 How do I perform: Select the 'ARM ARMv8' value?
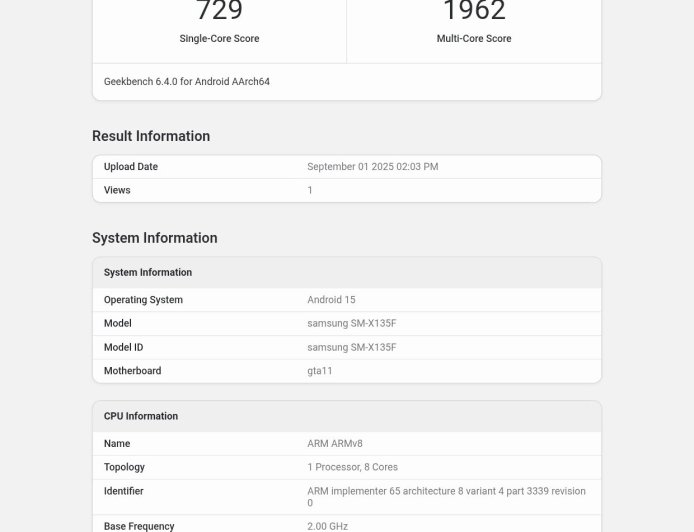(335, 443)
